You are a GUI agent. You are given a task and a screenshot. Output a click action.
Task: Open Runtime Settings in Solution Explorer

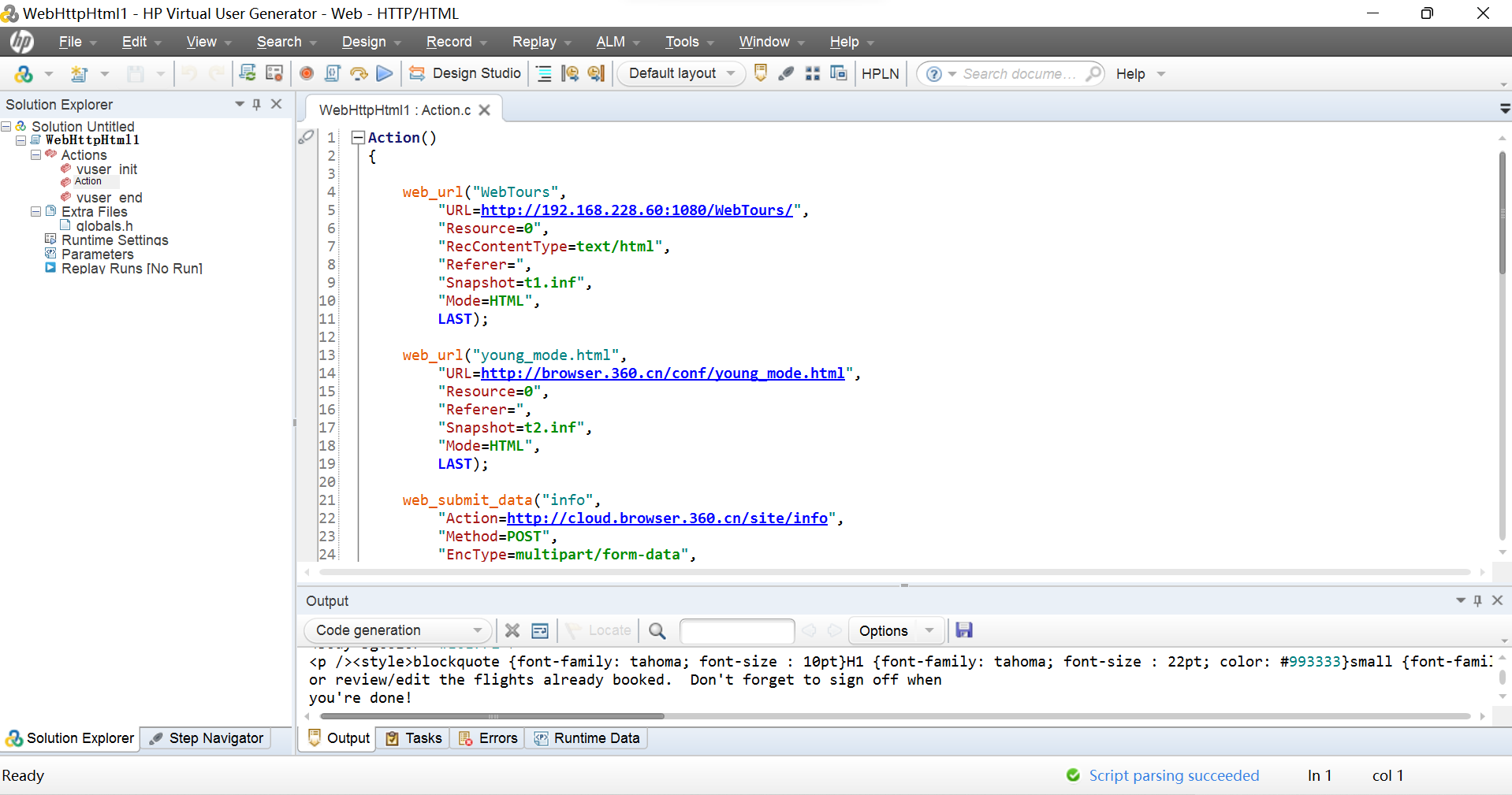pyautogui.click(x=115, y=240)
